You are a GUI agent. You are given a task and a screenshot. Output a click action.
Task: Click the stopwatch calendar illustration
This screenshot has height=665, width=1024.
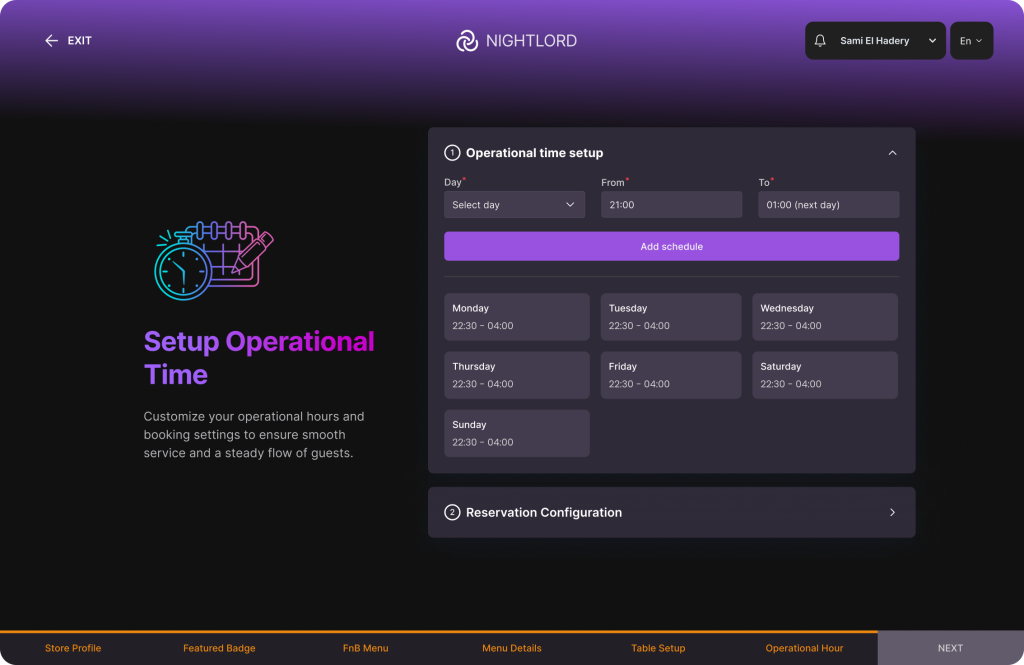pos(214,261)
